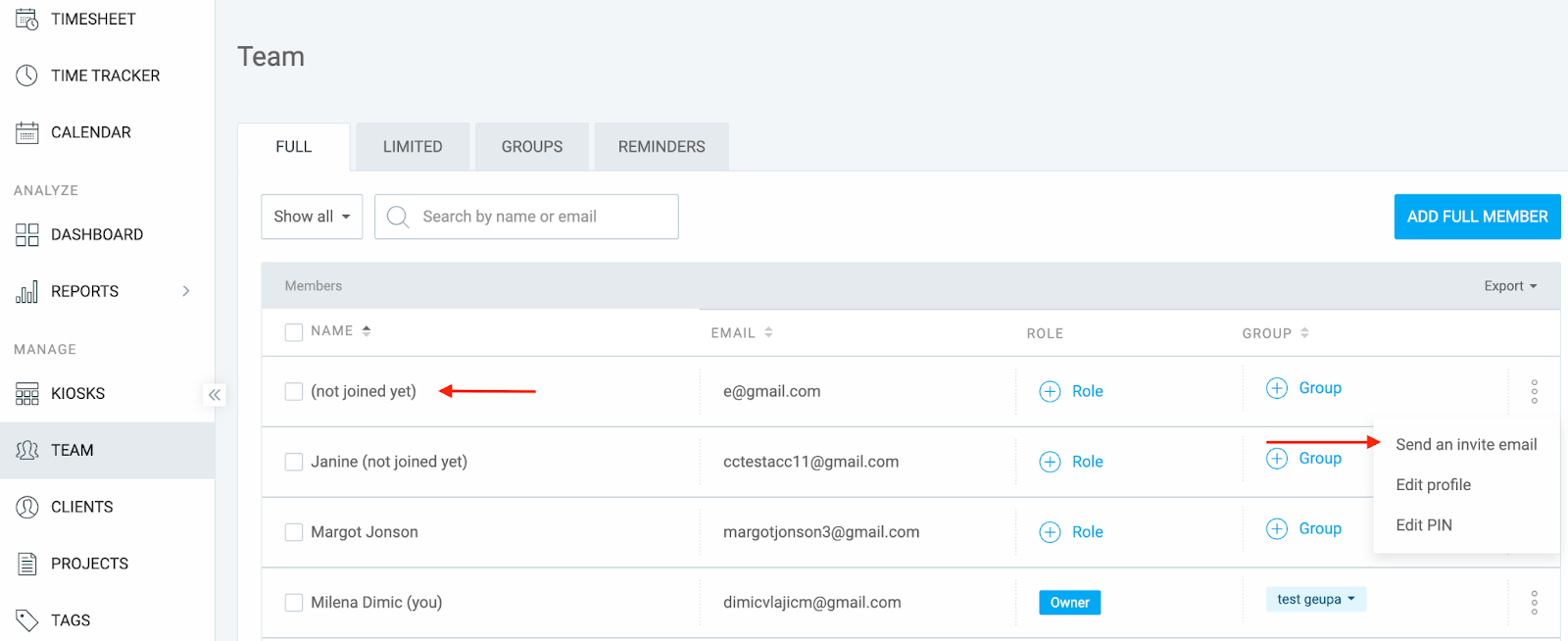The image size is (1568, 641).
Task: Check the Janine (not joined yet) checkbox
Action: click(x=294, y=462)
